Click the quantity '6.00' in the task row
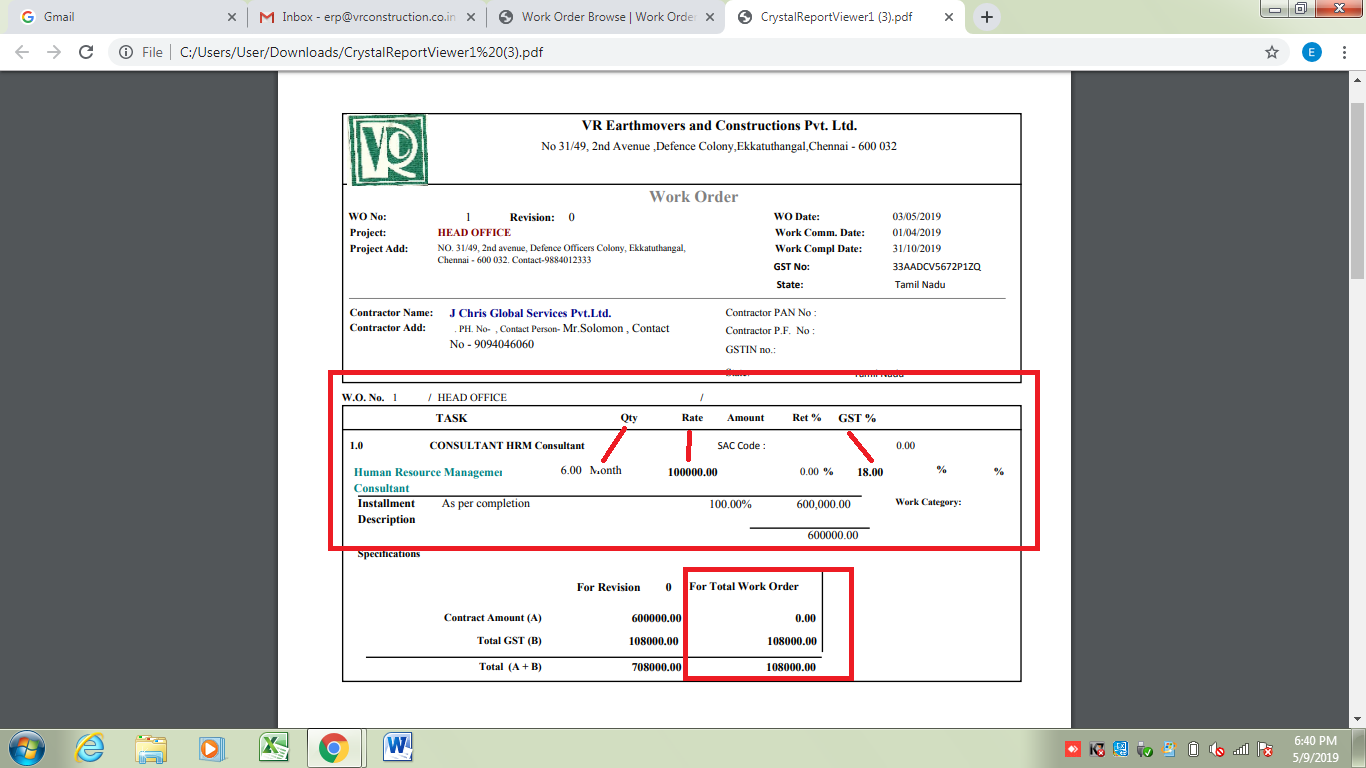The width and height of the screenshot is (1366, 768). [571, 470]
